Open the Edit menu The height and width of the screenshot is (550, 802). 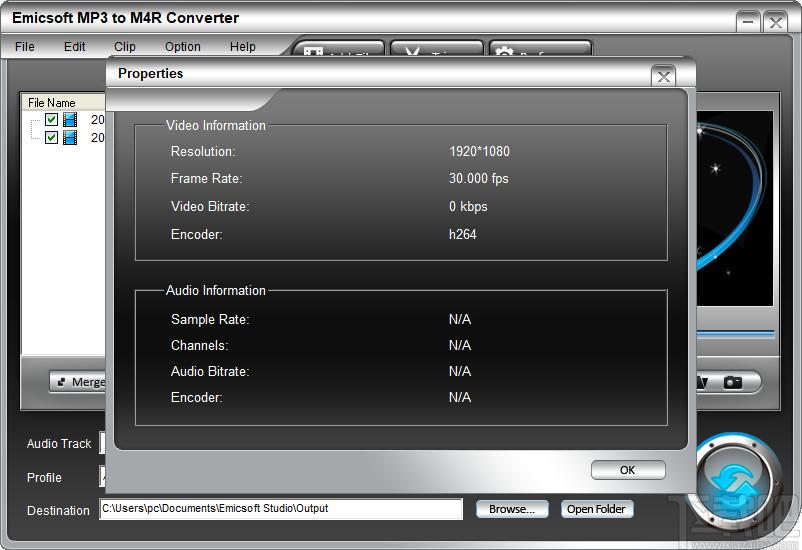[x=75, y=47]
